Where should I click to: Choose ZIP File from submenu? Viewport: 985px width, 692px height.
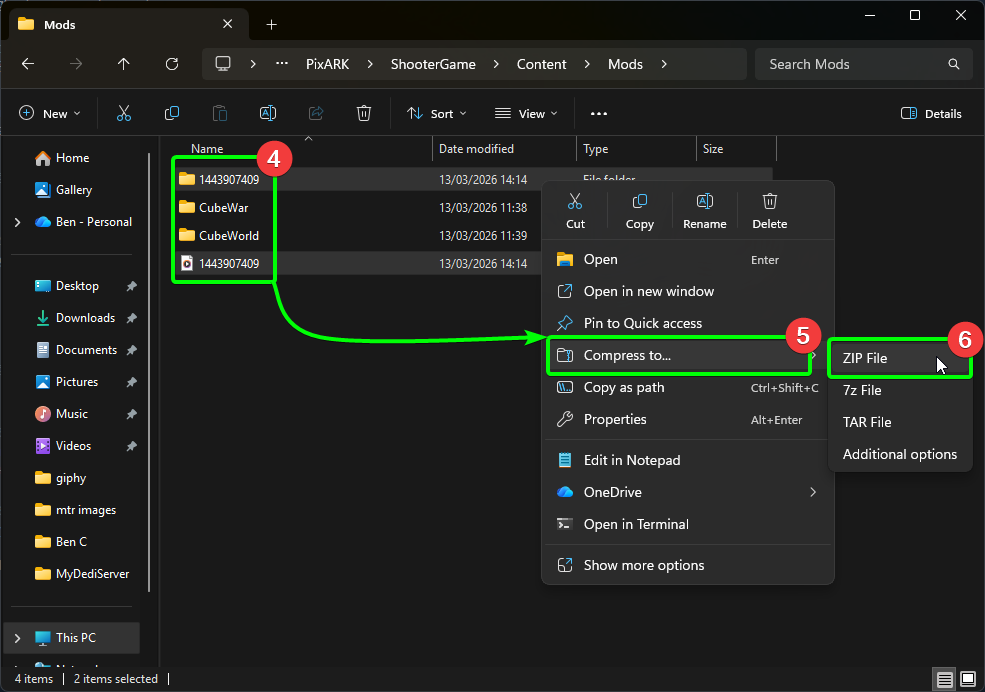pyautogui.click(x=865, y=358)
